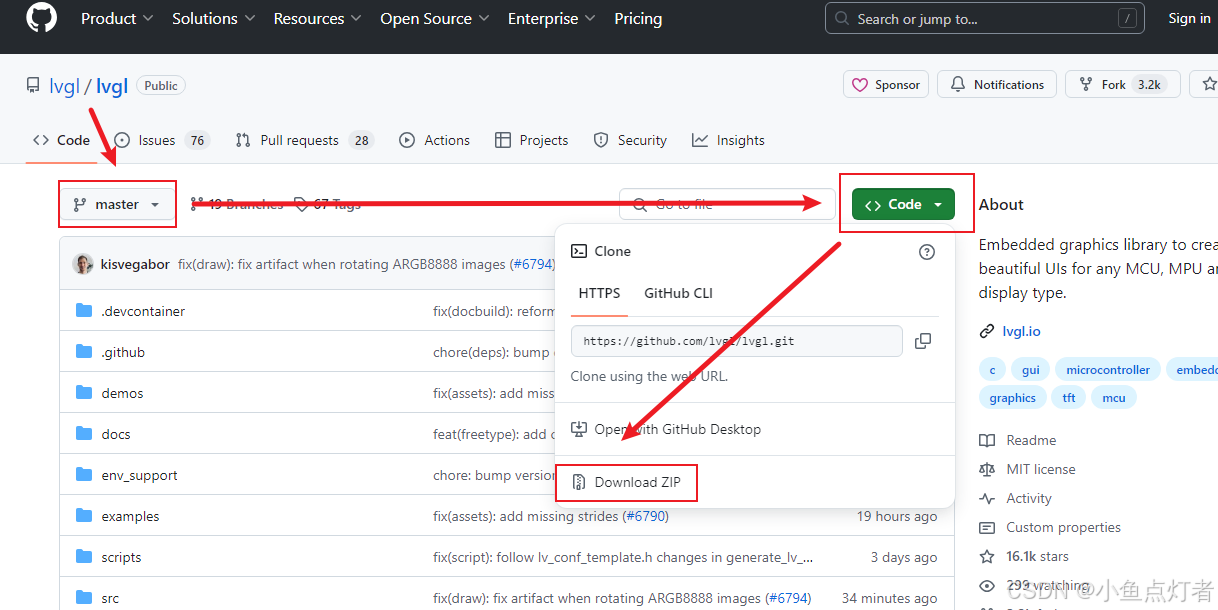Click kisvegabor's avatar image
1218x610 pixels.
tap(83, 264)
